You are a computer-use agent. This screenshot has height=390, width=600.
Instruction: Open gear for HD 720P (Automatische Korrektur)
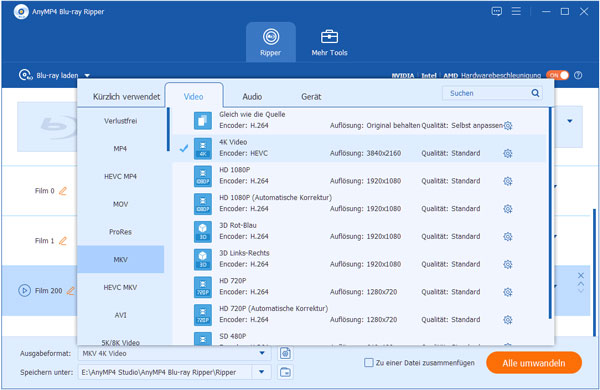click(x=508, y=320)
